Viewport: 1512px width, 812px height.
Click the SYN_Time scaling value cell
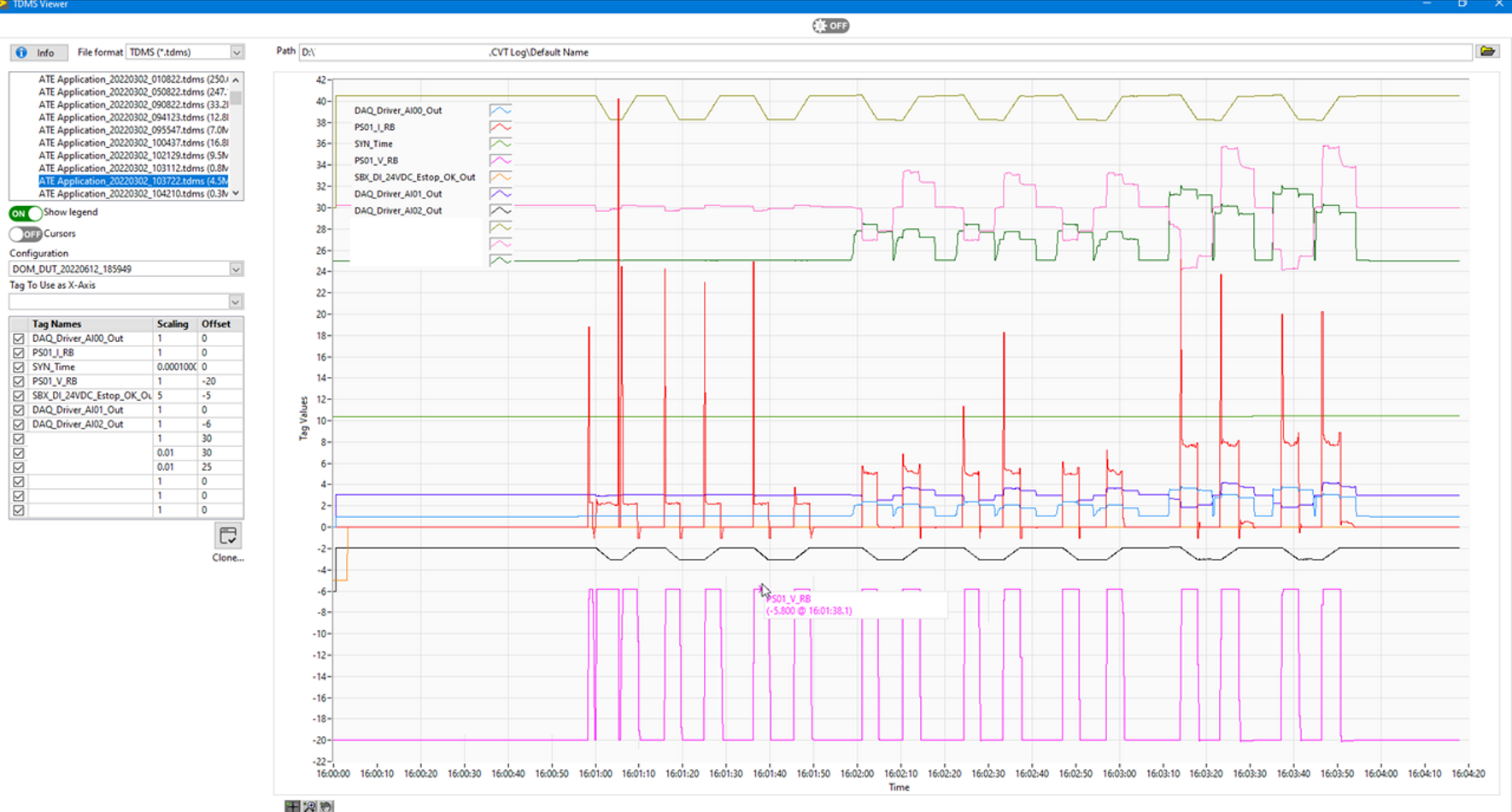tap(176, 368)
